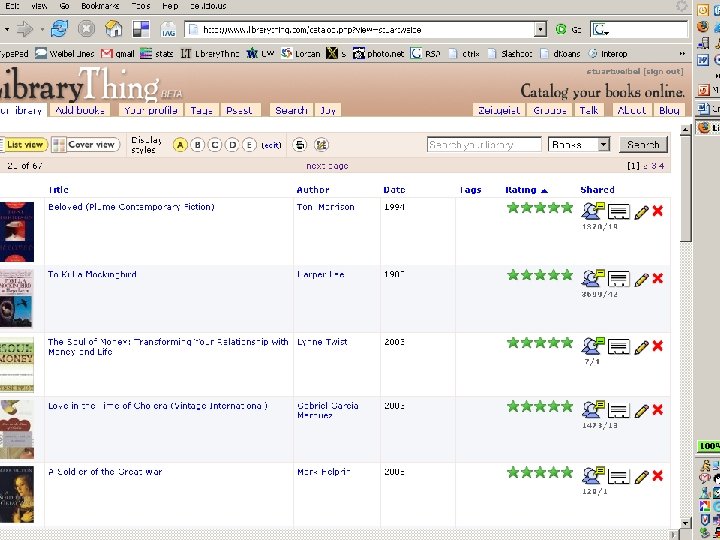720x540 pixels.
Task: Open the Groups tab
Action: pyautogui.click(x=550, y=110)
